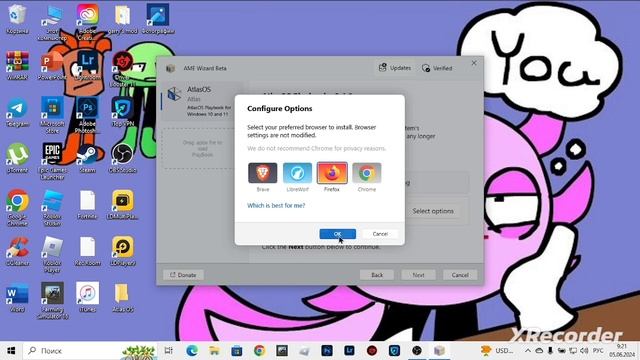Open the Epic Games Launcher shortcut

[x=52, y=162]
